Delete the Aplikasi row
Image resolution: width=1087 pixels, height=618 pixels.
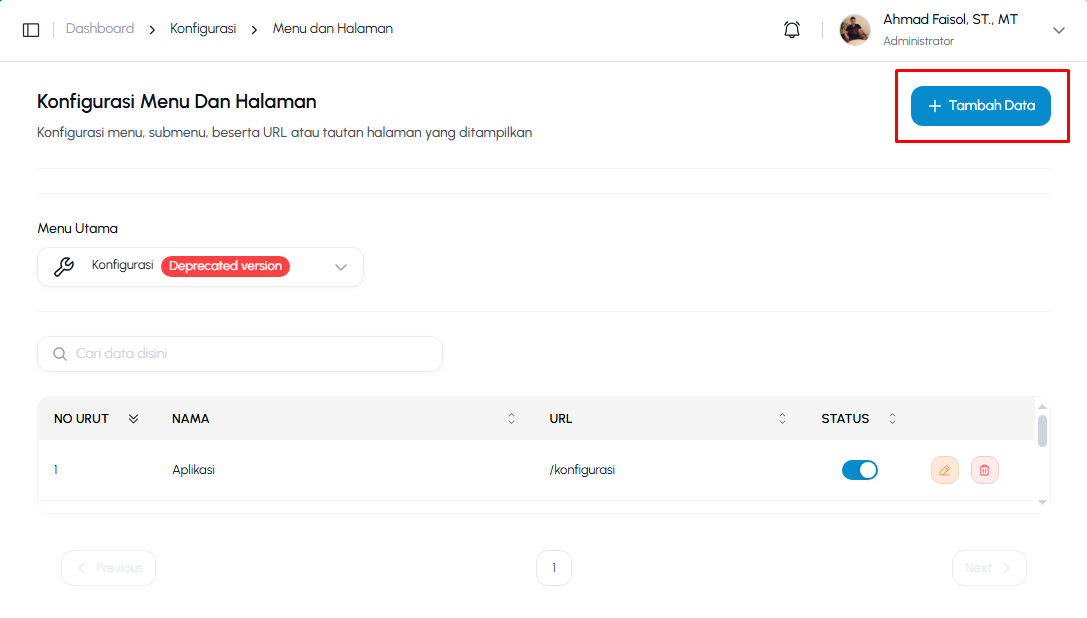click(x=984, y=470)
